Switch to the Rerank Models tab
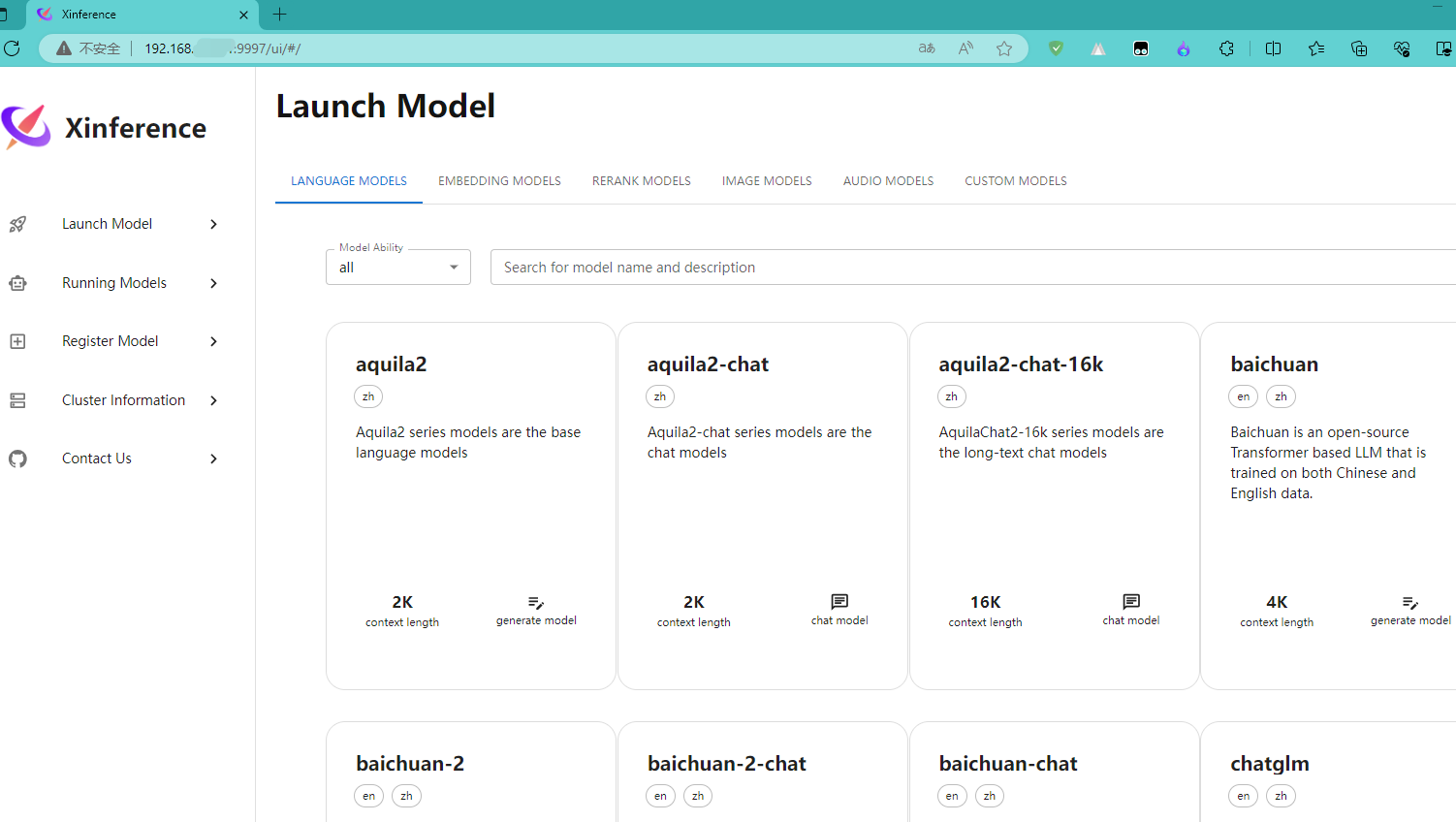The width and height of the screenshot is (1456, 822). 642,181
